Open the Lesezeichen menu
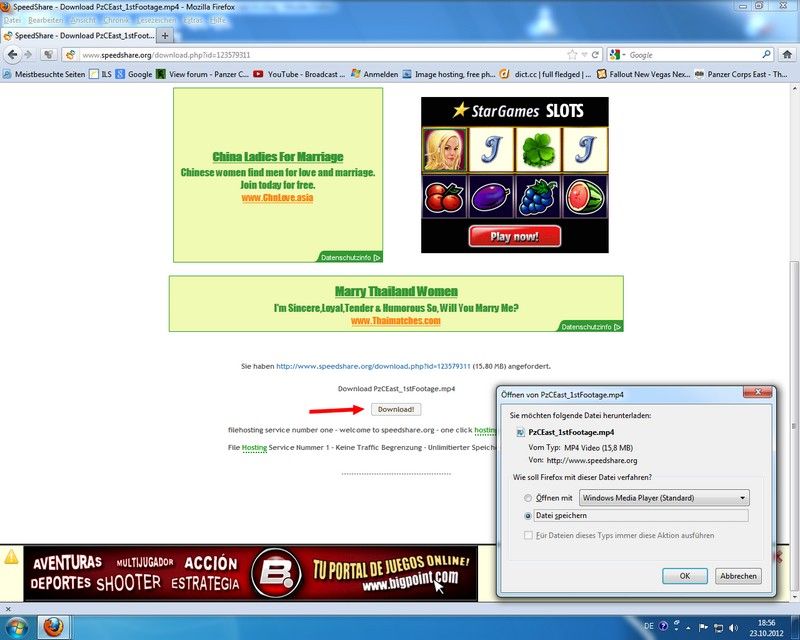 (156, 20)
